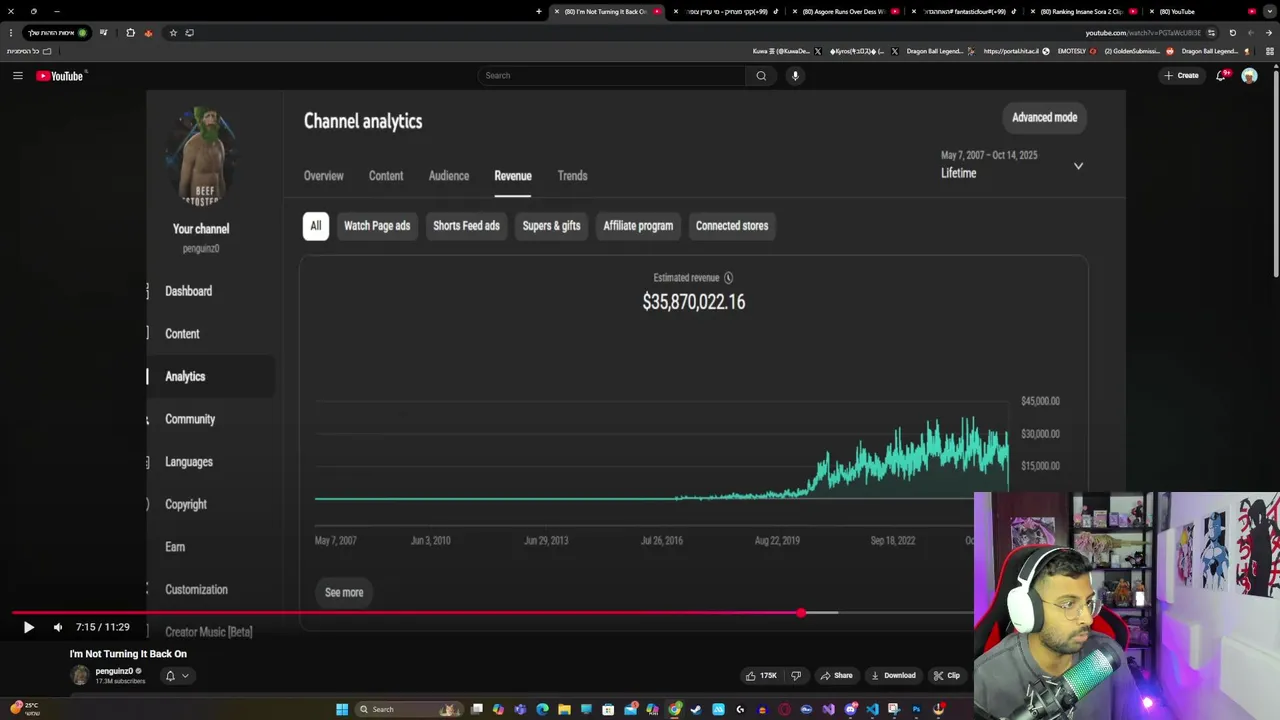The width and height of the screenshot is (1280, 720).
Task: Open File Explorer from the taskbar
Action: tap(564, 710)
